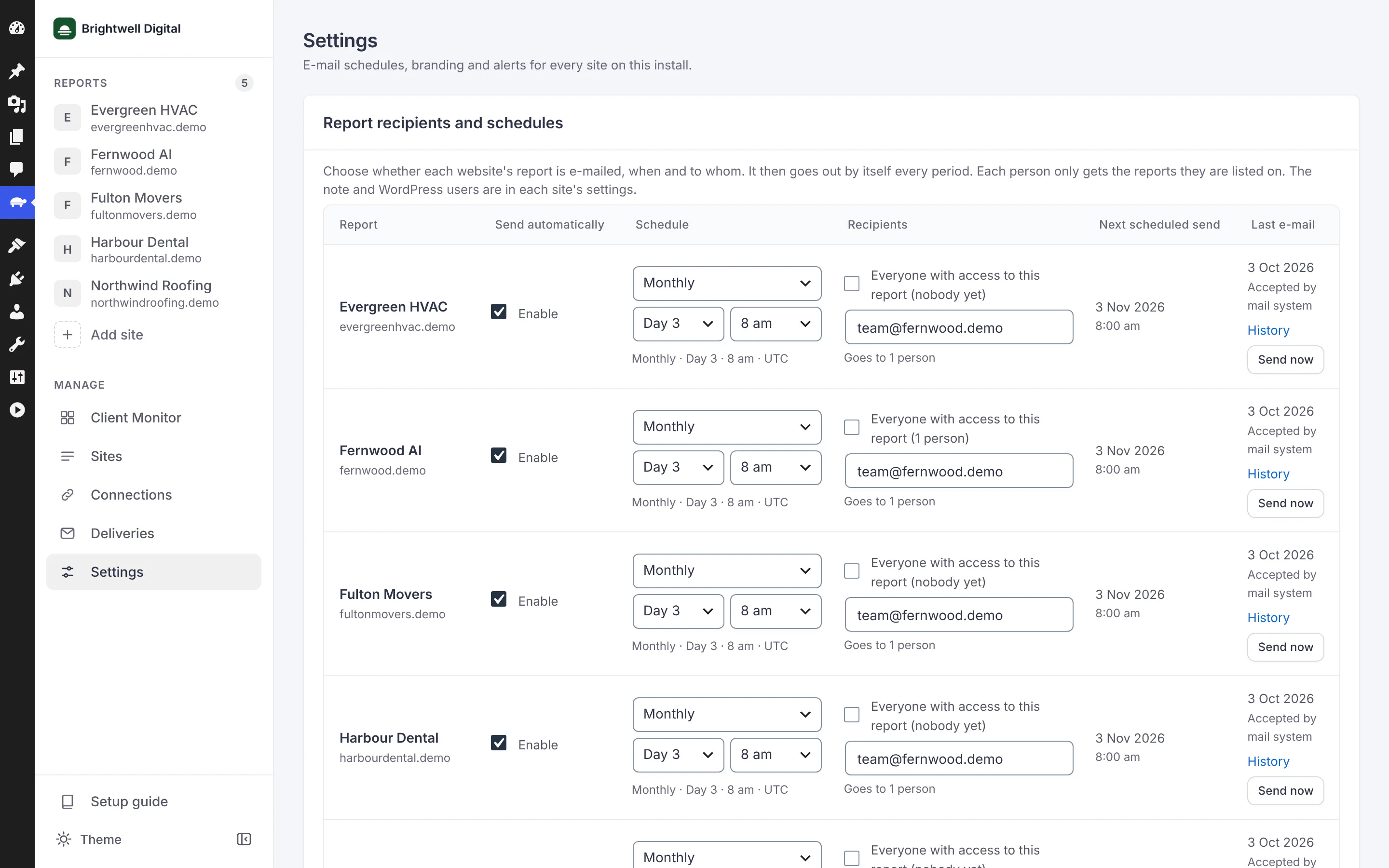Click Send now for Evergreen HVAC
The width and height of the screenshot is (1389, 868).
1285,359
